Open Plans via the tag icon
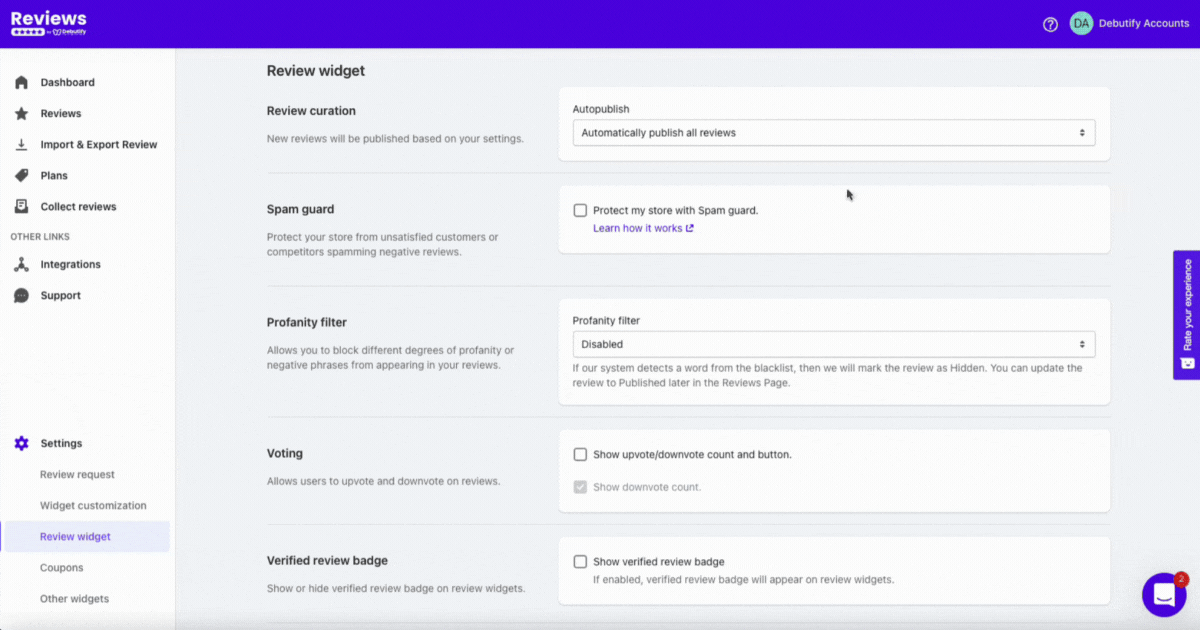 pyautogui.click(x=21, y=175)
